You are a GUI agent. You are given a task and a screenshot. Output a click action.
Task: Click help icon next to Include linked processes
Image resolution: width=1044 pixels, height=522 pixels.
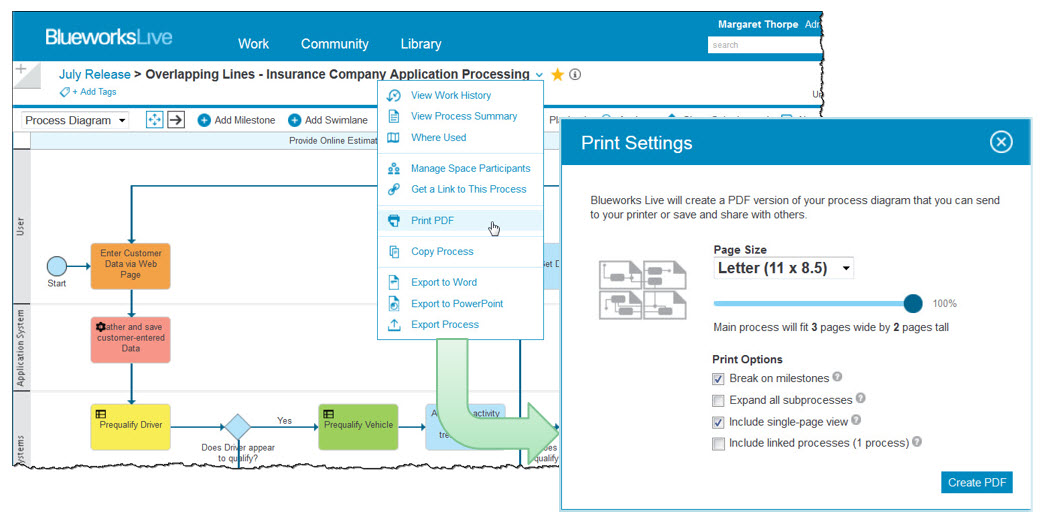click(917, 441)
